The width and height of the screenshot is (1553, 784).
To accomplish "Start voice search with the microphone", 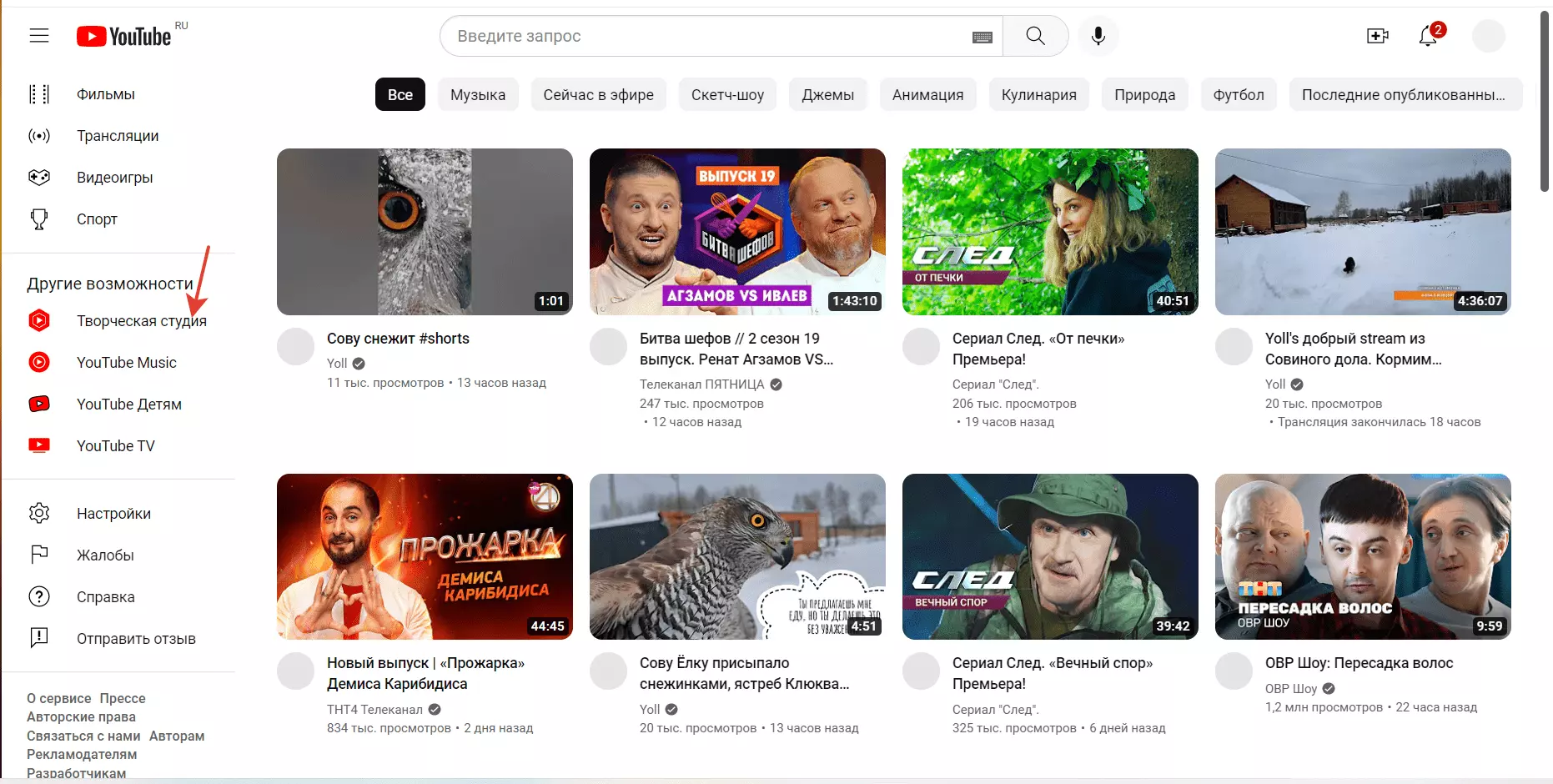I will pyautogui.click(x=1098, y=36).
